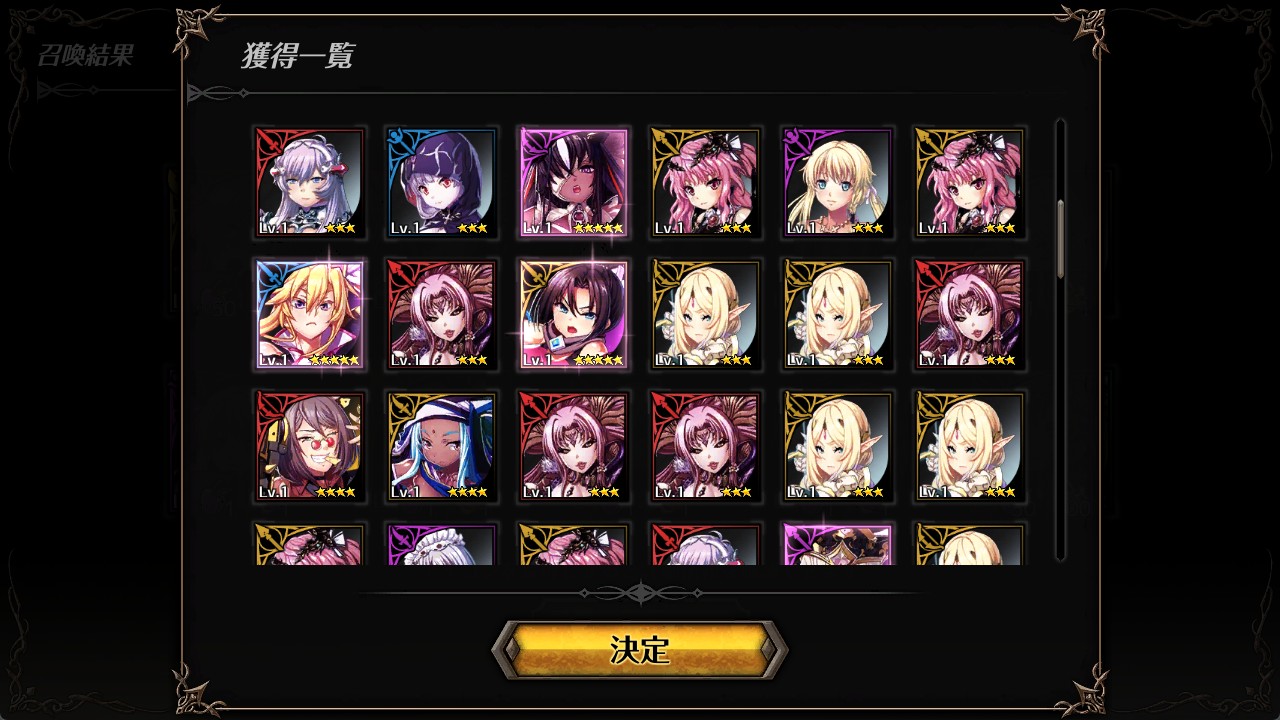Select the brown-haired girl with headphones and red glasses
Screen dimensions: 1280x720
point(310,446)
